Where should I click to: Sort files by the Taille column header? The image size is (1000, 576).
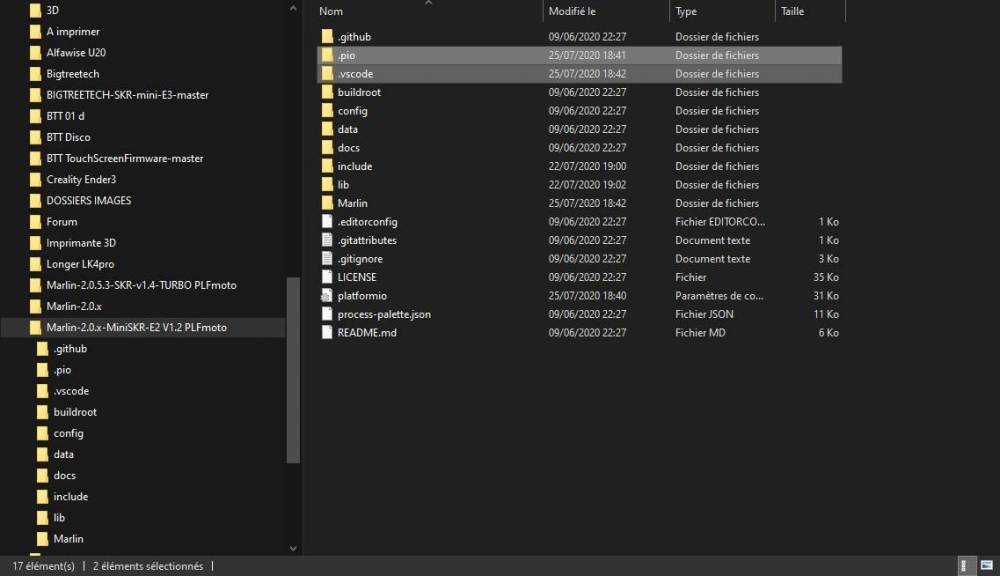click(792, 11)
